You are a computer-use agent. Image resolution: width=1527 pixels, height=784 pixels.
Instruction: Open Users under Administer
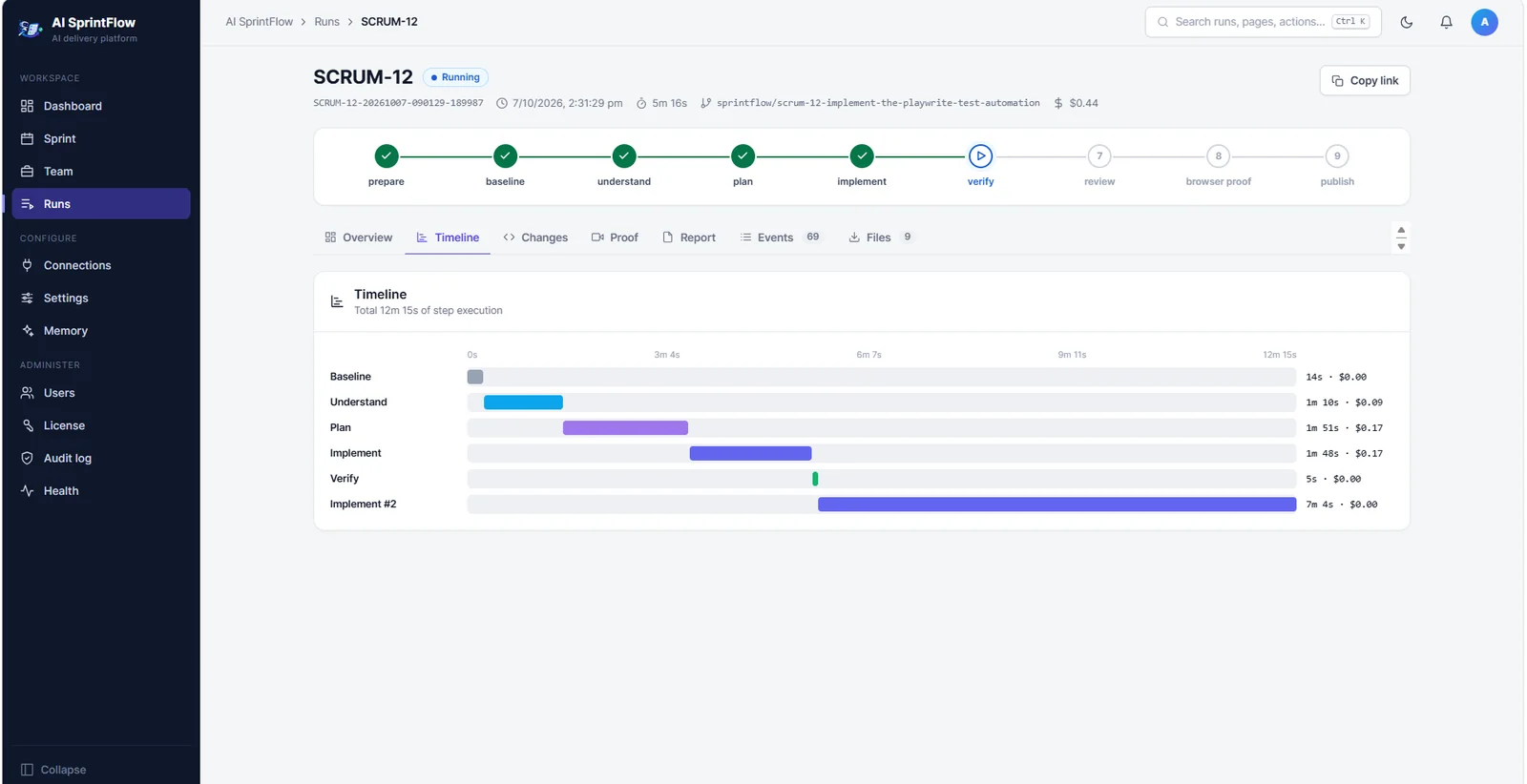(x=100, y=393)
